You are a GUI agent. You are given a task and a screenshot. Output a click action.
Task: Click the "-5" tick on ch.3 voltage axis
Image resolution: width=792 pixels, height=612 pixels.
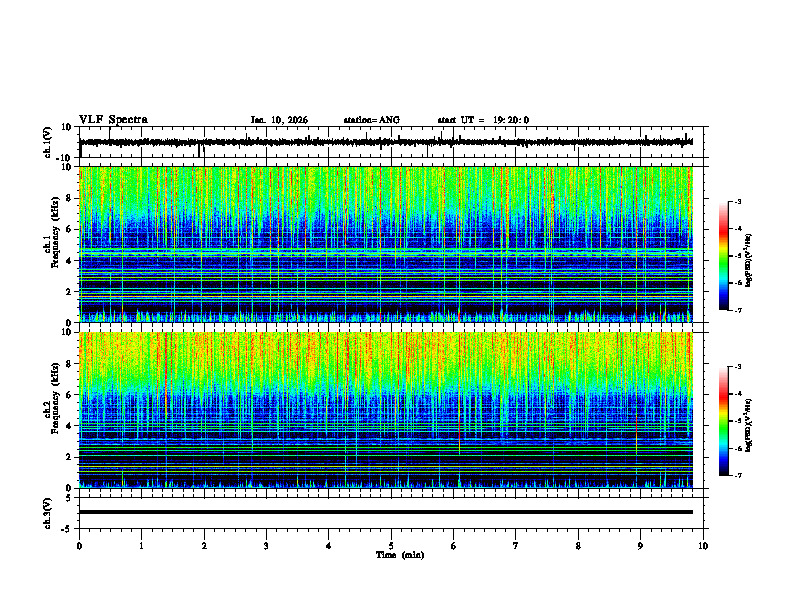(67, 529)
